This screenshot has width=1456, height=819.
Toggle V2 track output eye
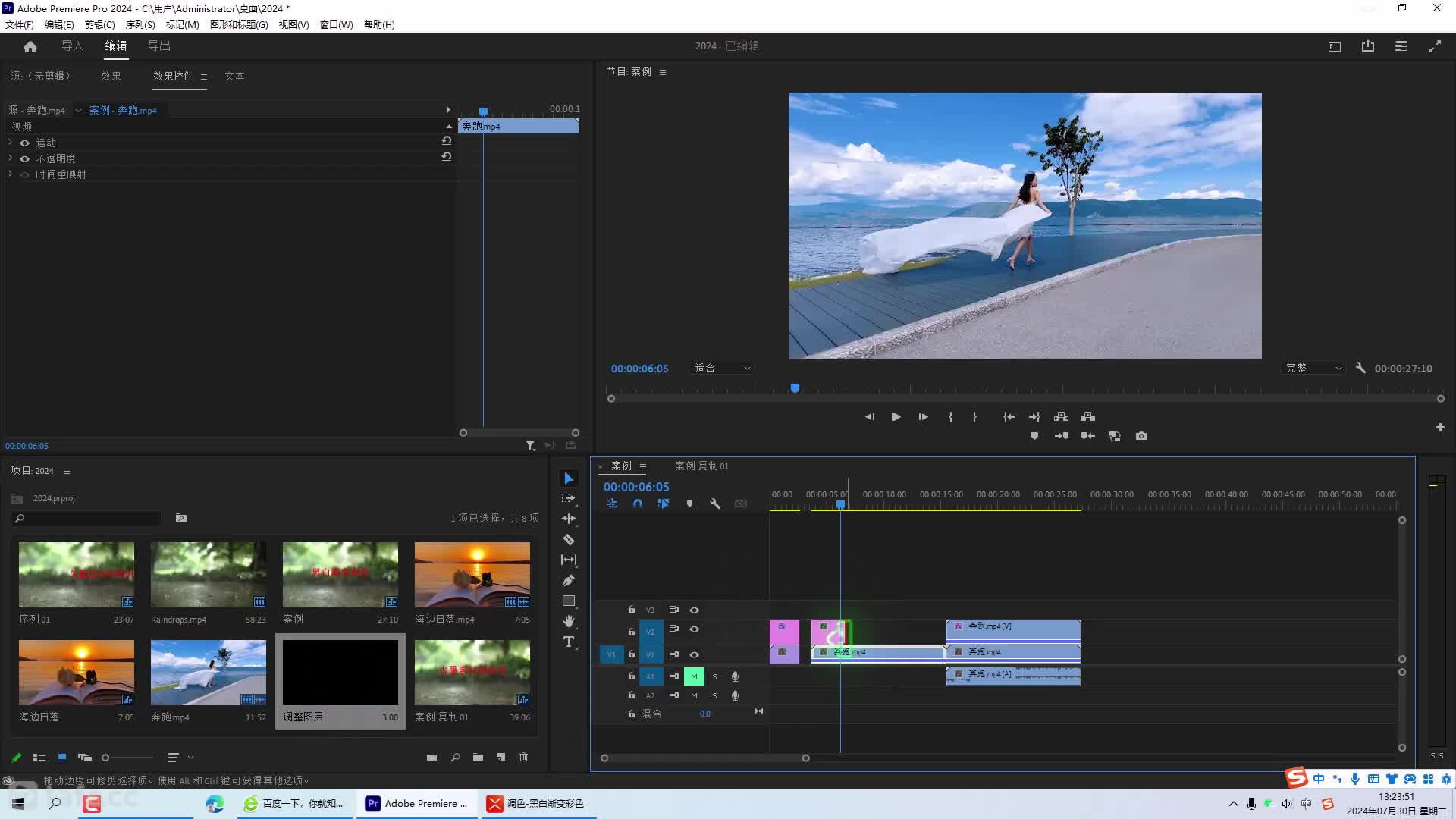point(694,629)
